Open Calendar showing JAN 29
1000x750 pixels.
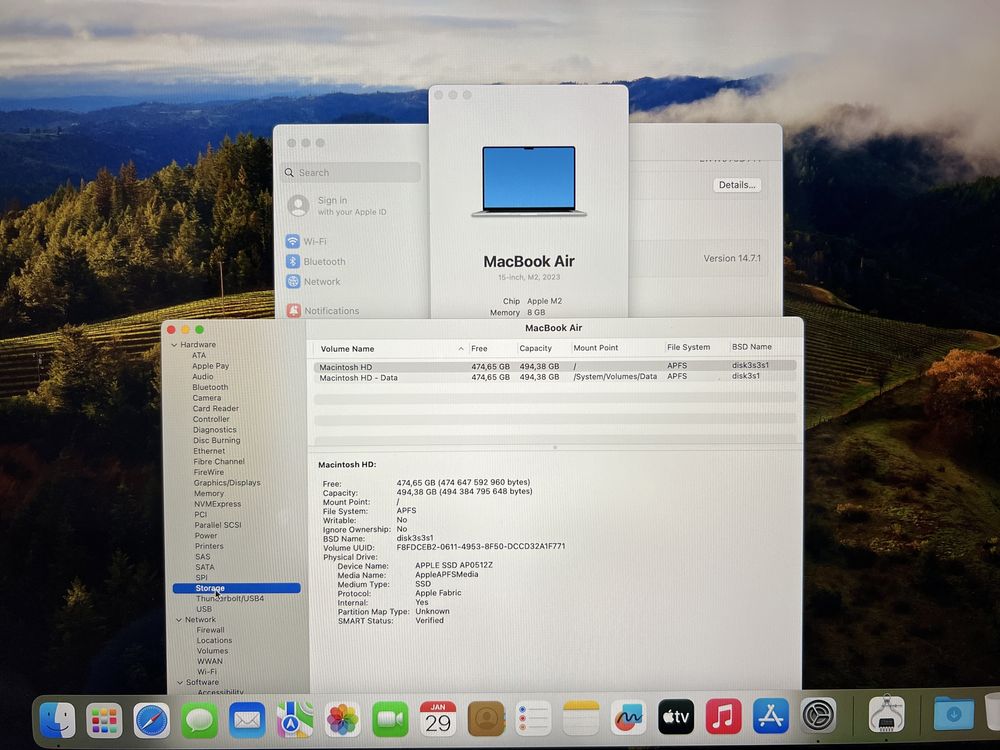[438, 718]
